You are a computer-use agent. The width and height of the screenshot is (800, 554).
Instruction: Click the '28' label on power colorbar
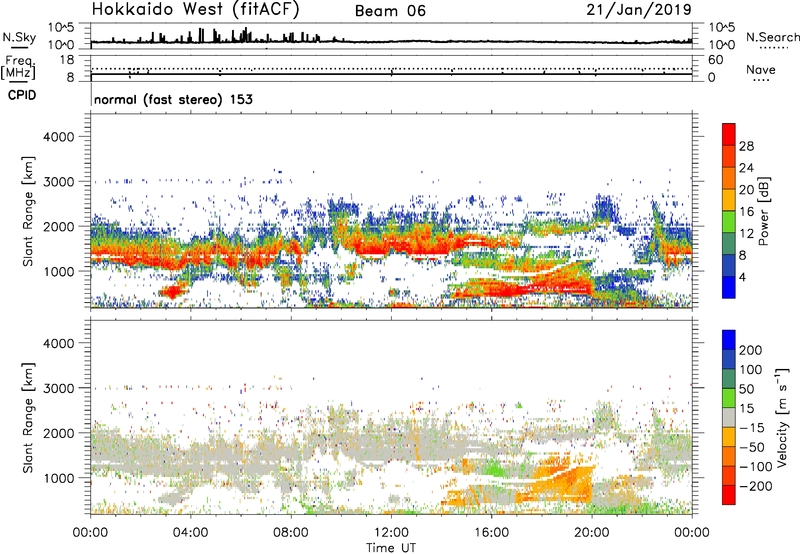746,146
